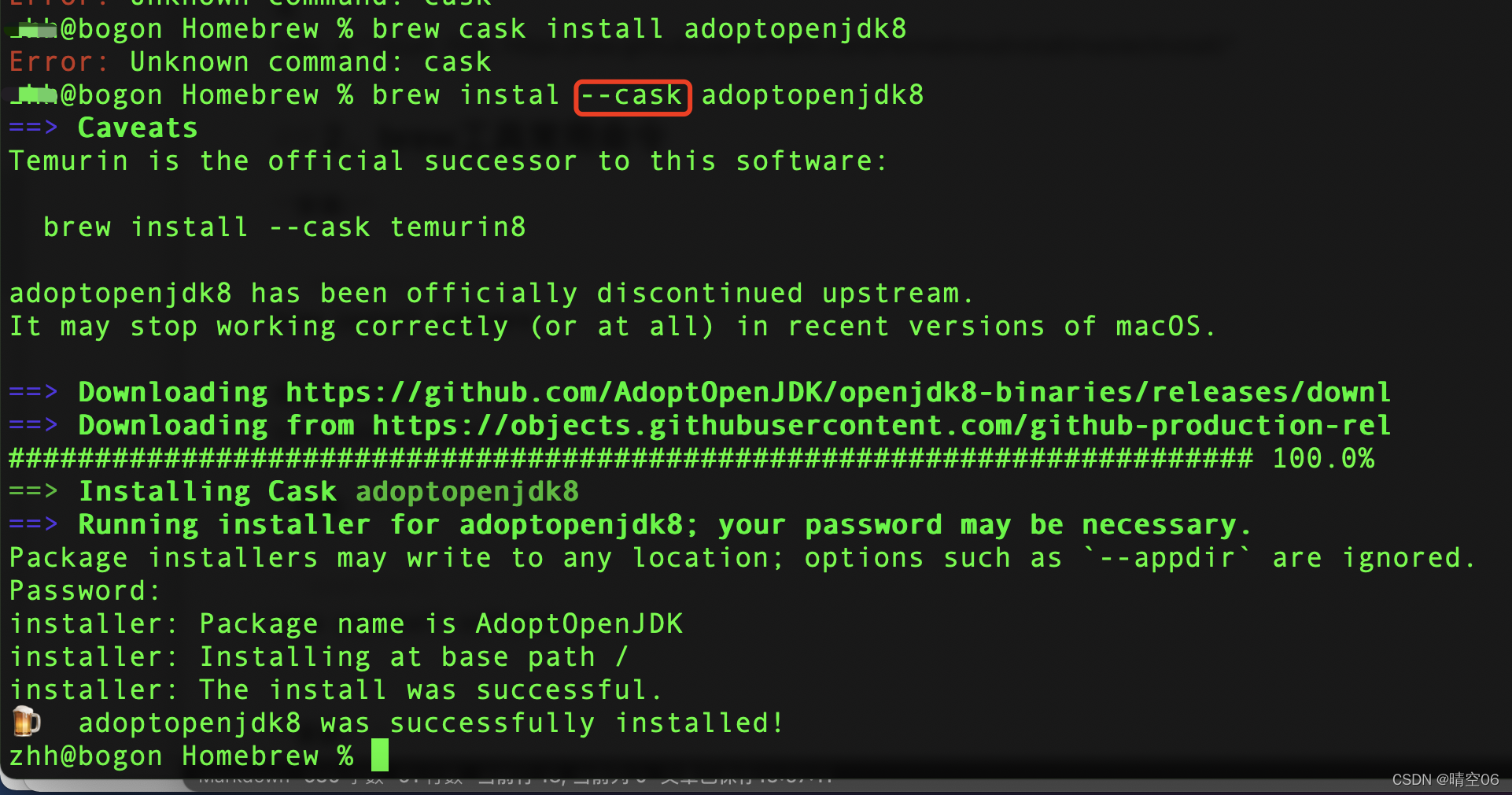The height and width of the screenshot is (795, 1512).
Task: Click 'adoptopenjdk8 has been officially discontinued upstream.'
Action: pos(492,294)
